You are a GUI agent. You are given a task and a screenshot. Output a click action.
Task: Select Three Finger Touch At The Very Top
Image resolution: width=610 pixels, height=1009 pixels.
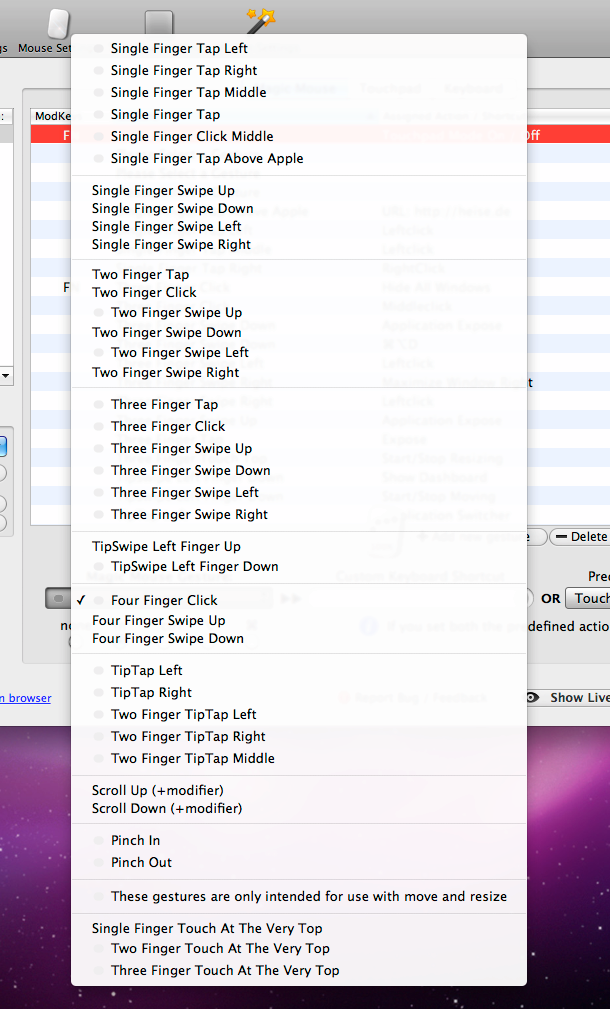pos(224,970)
